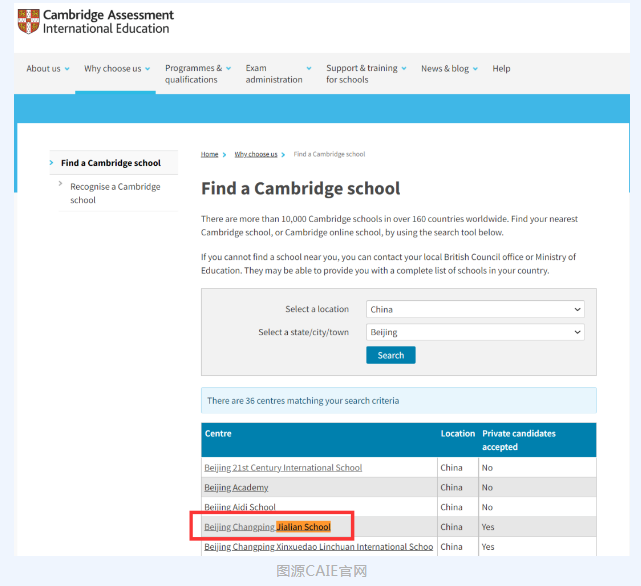Click the Home breadcrumb link
641x586 pixels.
coord(209,155)
